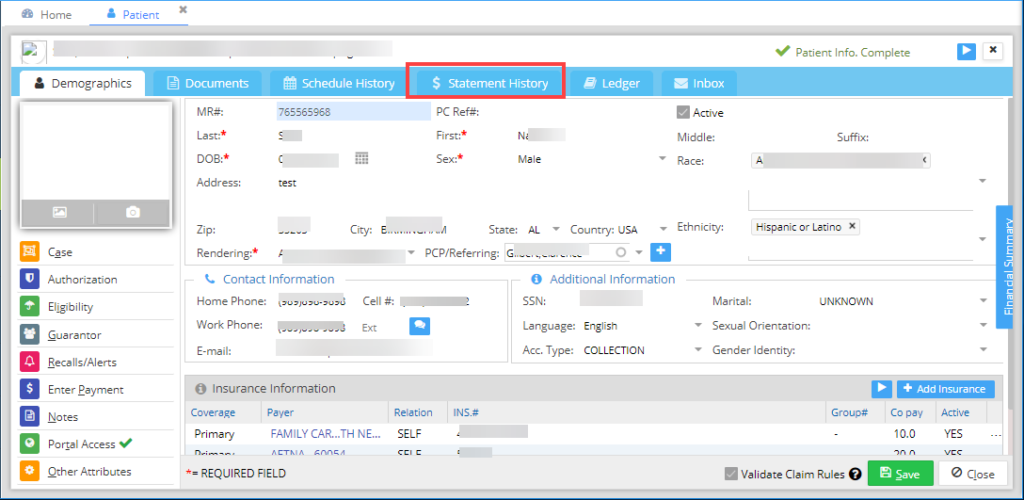Image resolution: width=1024 pixels, height=500 pixels.
Task: Expand the Country dropdown
Action: (x=663, y=230)
